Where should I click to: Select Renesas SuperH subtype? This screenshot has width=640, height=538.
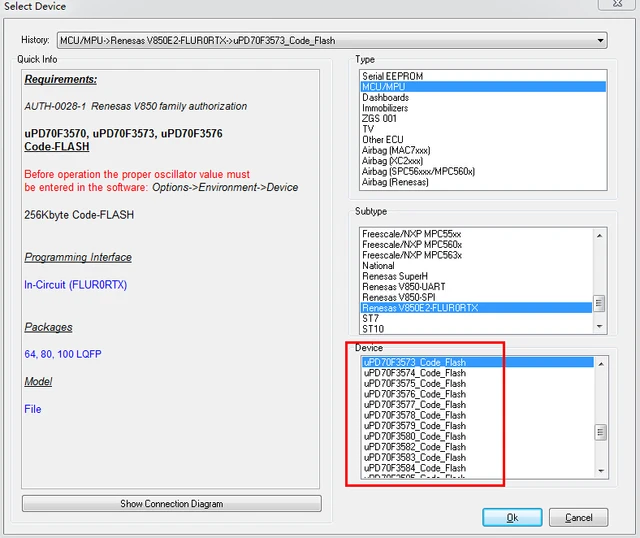[476, 276]
